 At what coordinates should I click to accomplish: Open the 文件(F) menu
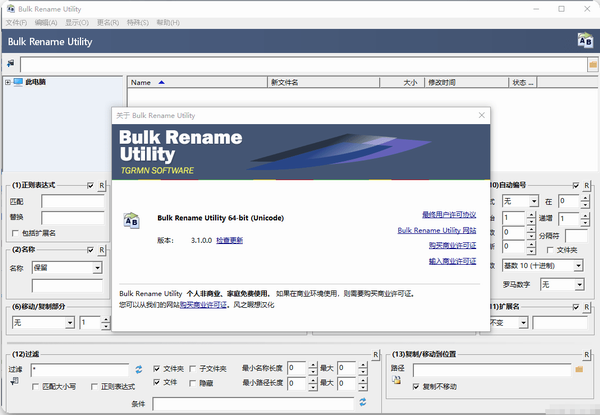click(x=15, y=22)
